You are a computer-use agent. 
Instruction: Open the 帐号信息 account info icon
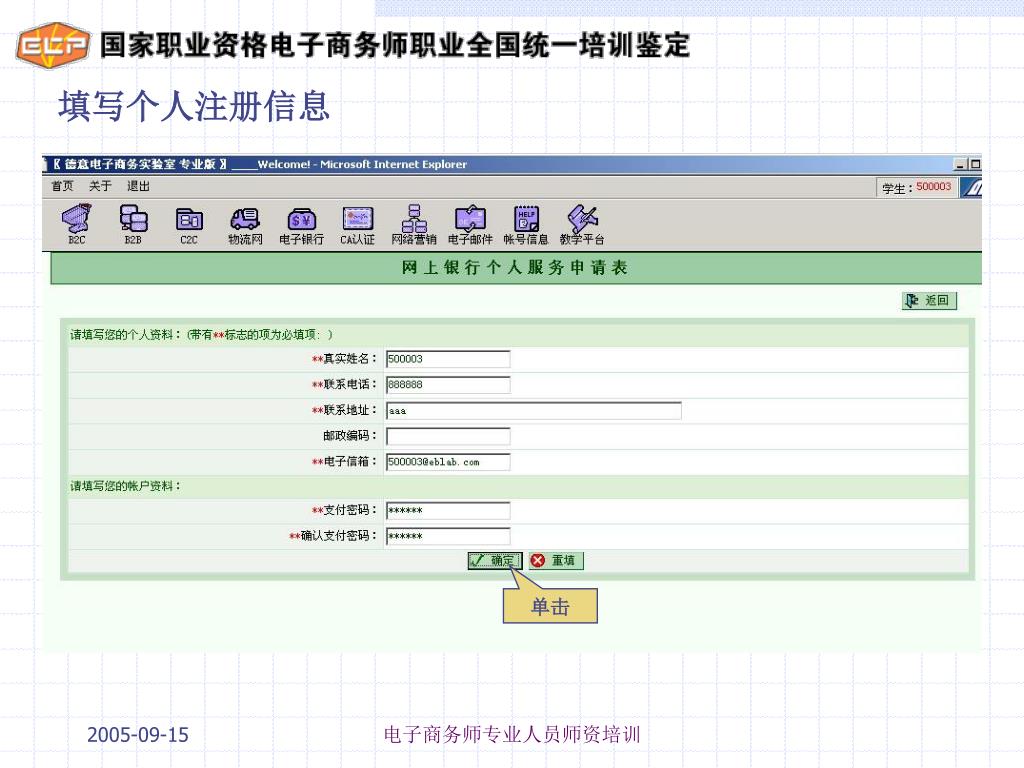coord(526,224)
